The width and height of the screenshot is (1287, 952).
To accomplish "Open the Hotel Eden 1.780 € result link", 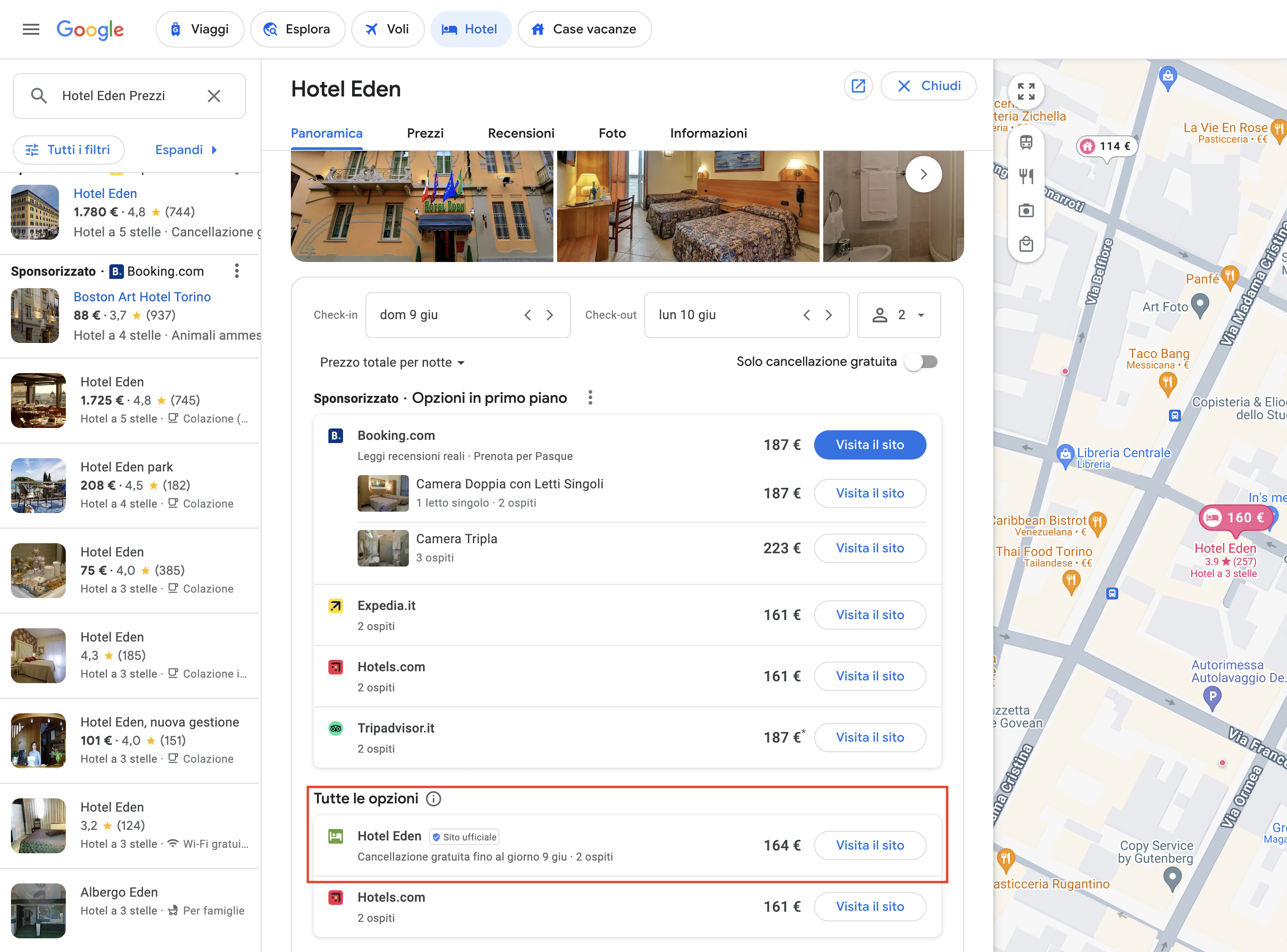I will coord(106,193).
